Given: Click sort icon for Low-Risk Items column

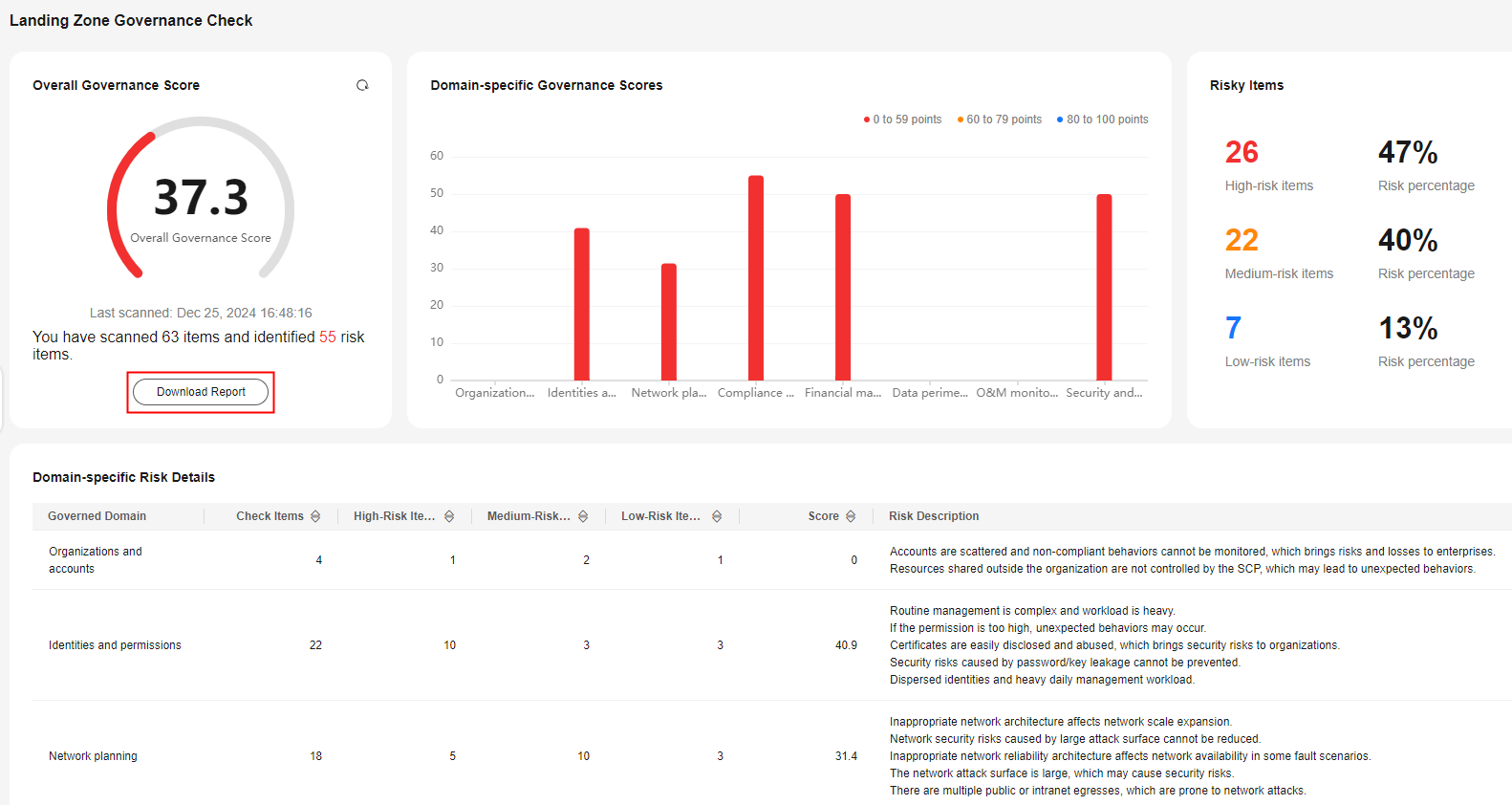Looking at the screenshot, I should (717, 516).
